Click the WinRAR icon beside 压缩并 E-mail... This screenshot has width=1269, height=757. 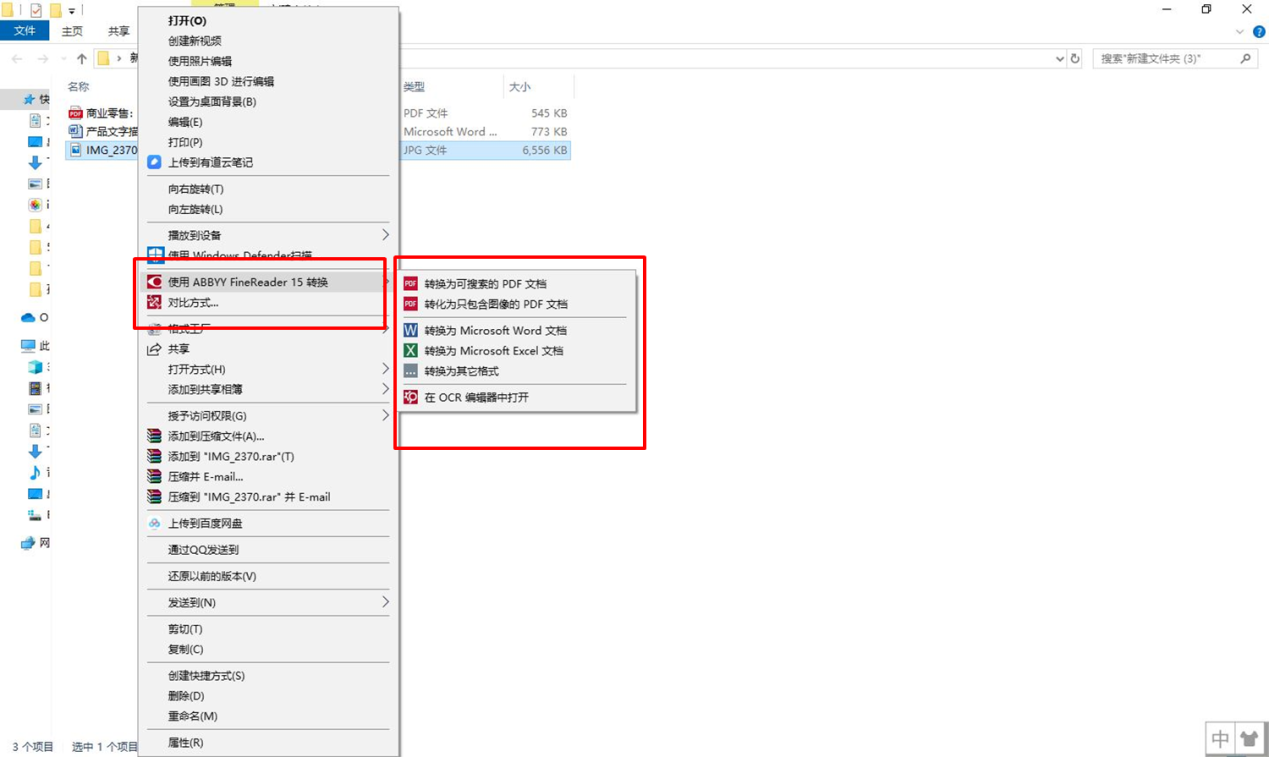pos(154,476)
